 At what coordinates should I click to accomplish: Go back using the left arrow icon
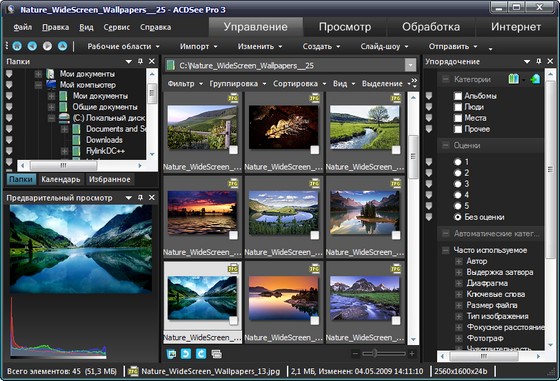[32, 46]
